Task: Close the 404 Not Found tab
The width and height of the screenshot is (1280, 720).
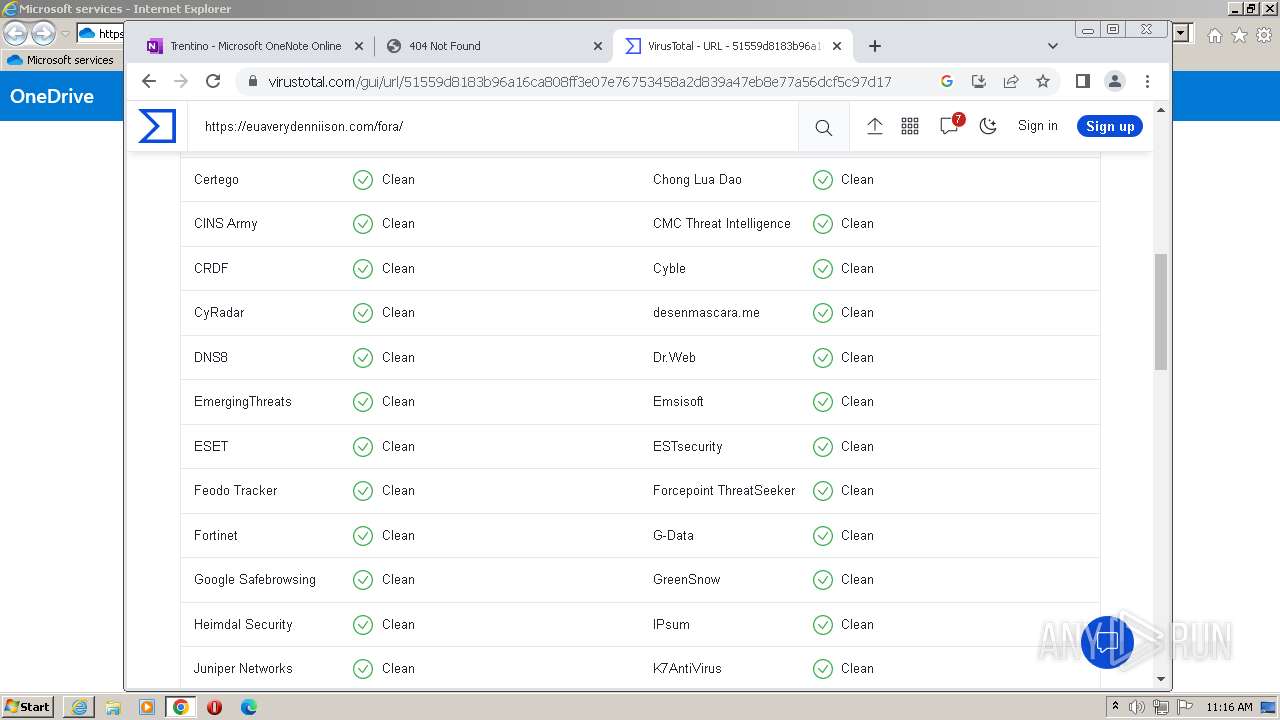Action: pyautogui.click(x=598, y=46)
